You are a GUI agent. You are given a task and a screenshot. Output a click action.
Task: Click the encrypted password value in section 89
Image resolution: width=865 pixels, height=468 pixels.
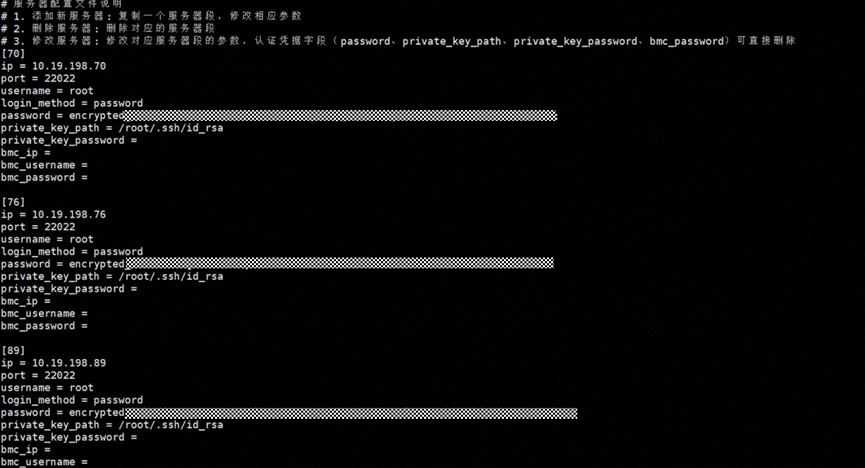point(350,412)
